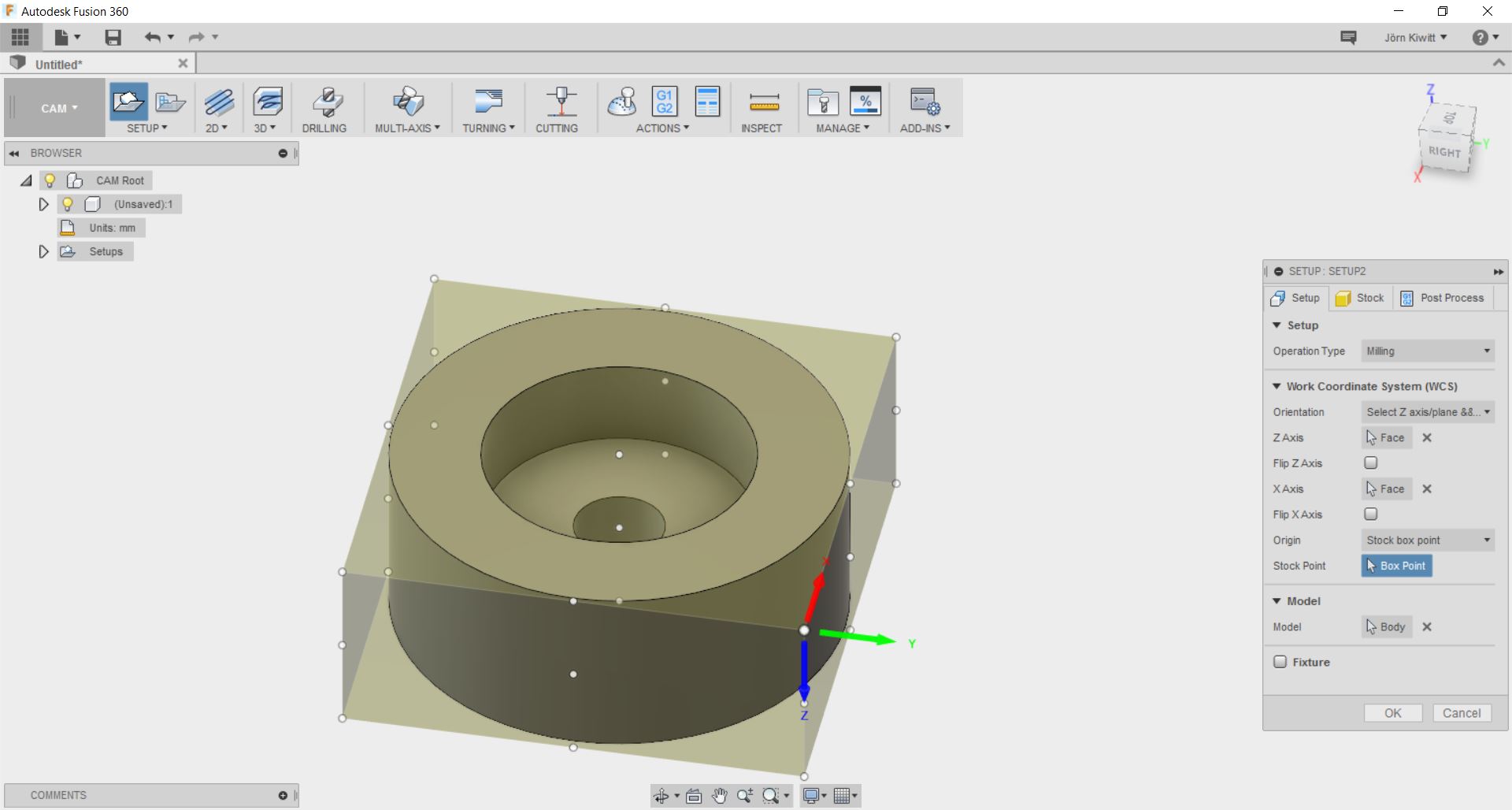
Task: Click the Orbit navigation tool
Action: coord(661,796)
